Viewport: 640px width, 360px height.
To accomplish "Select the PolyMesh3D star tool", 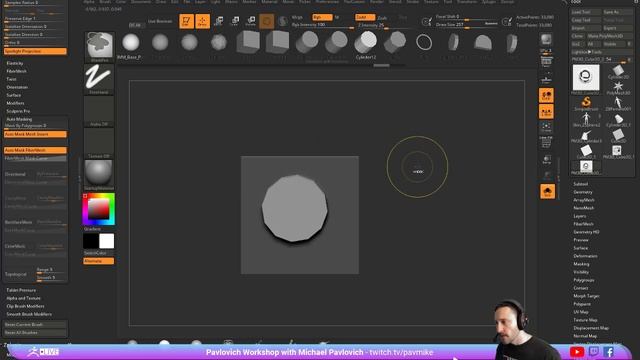I will (x=618, y=87).
